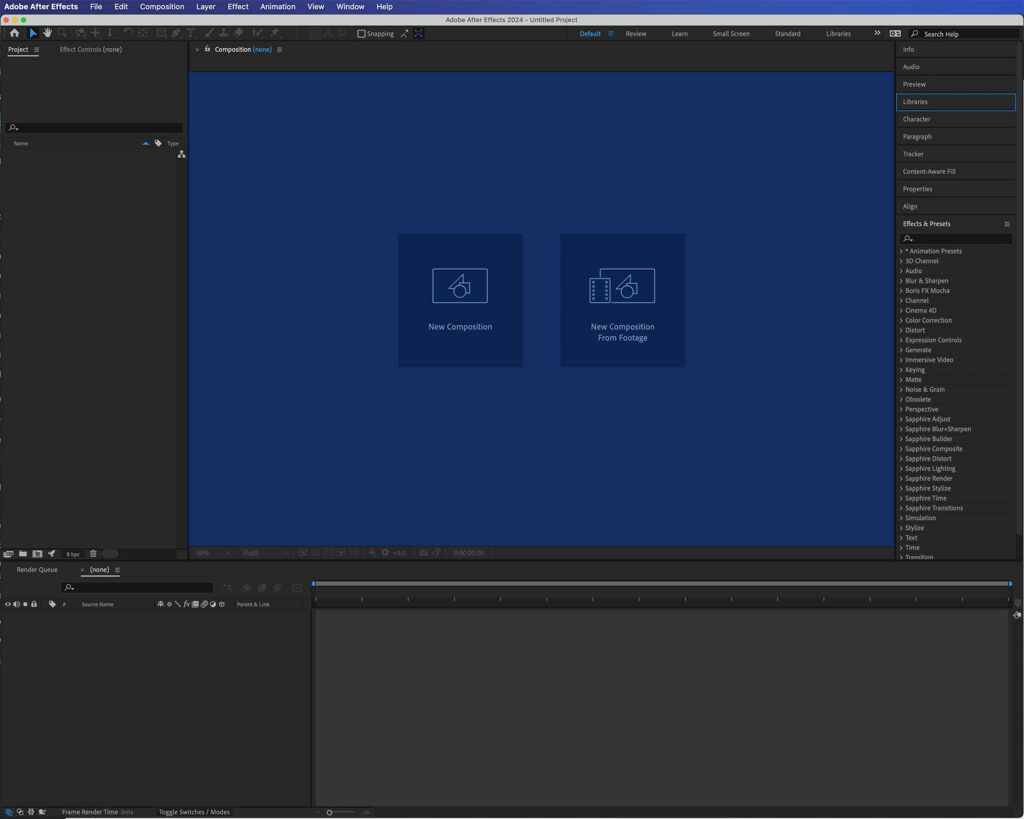Switch to the Learn workspace
Image resolution: width=1024 pixels, height=819 pixels.
[679, 34]
